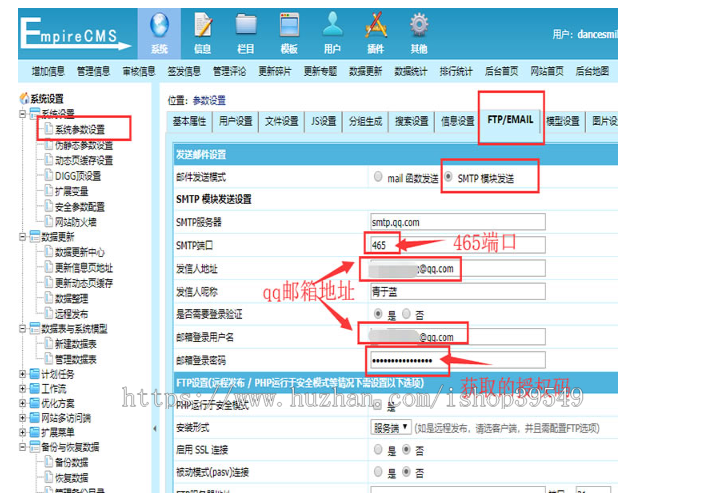Click folder icon beside 计划任务
This screenshot has width=706, height=497.
tap(35, 374)
